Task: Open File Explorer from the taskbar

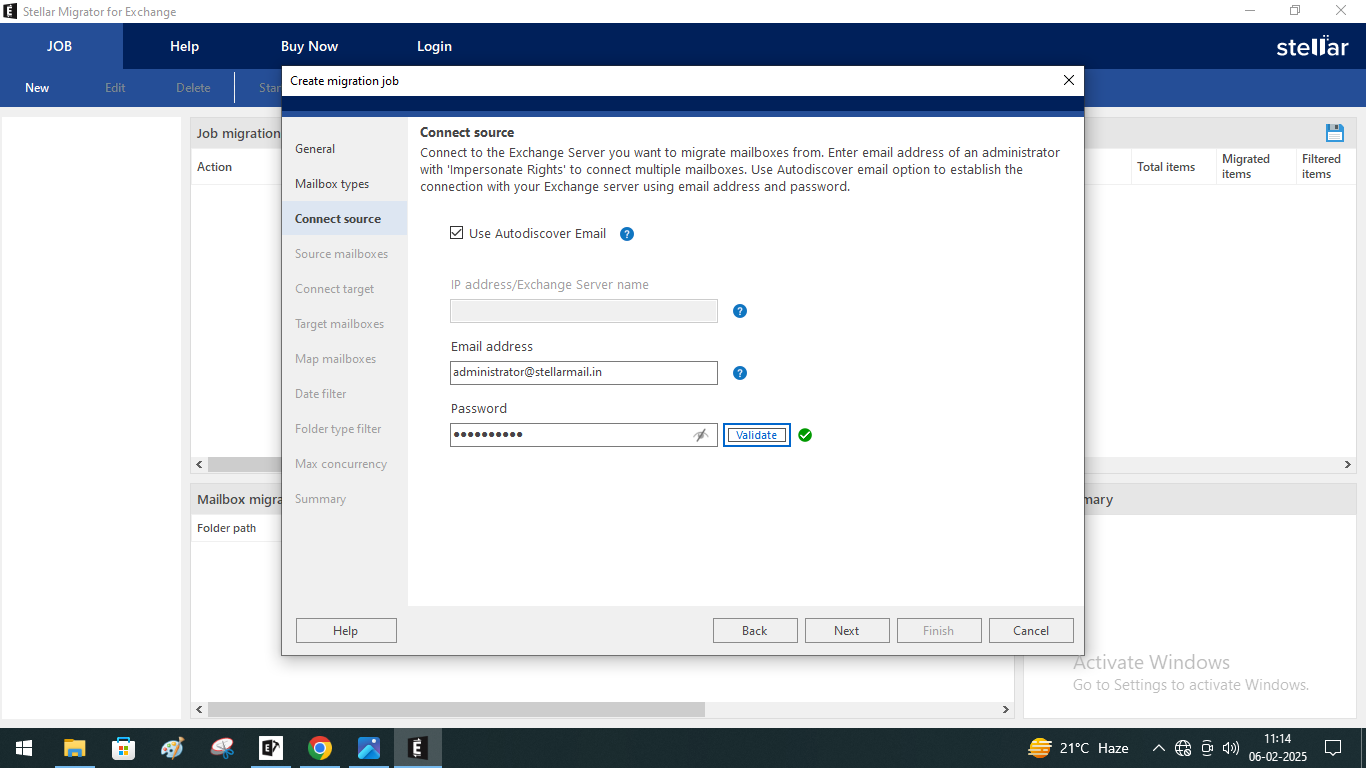Action: pos(75,748)
